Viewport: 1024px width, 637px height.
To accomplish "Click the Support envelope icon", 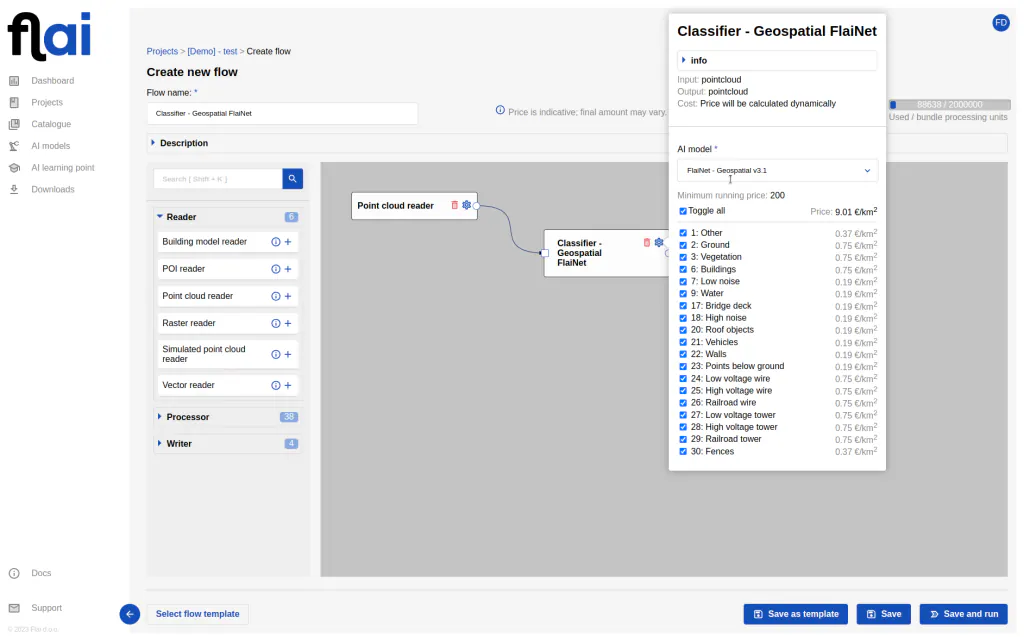I will click(14, 608).
